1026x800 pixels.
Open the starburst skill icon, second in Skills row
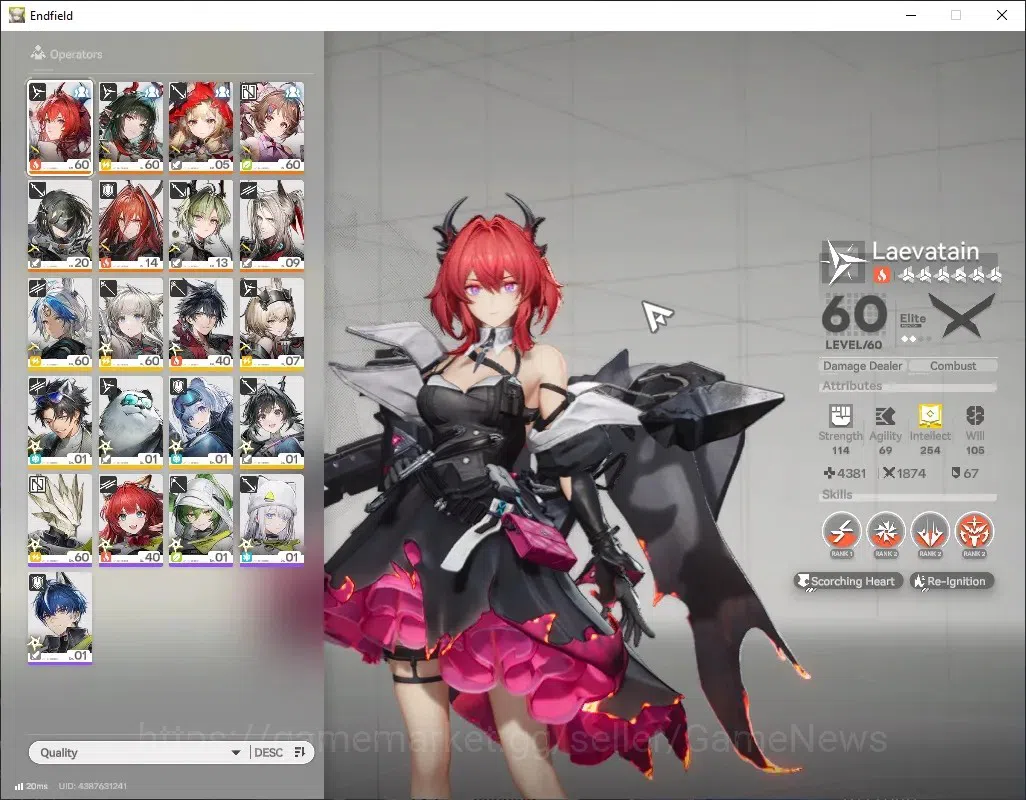(x=886, y=532)
